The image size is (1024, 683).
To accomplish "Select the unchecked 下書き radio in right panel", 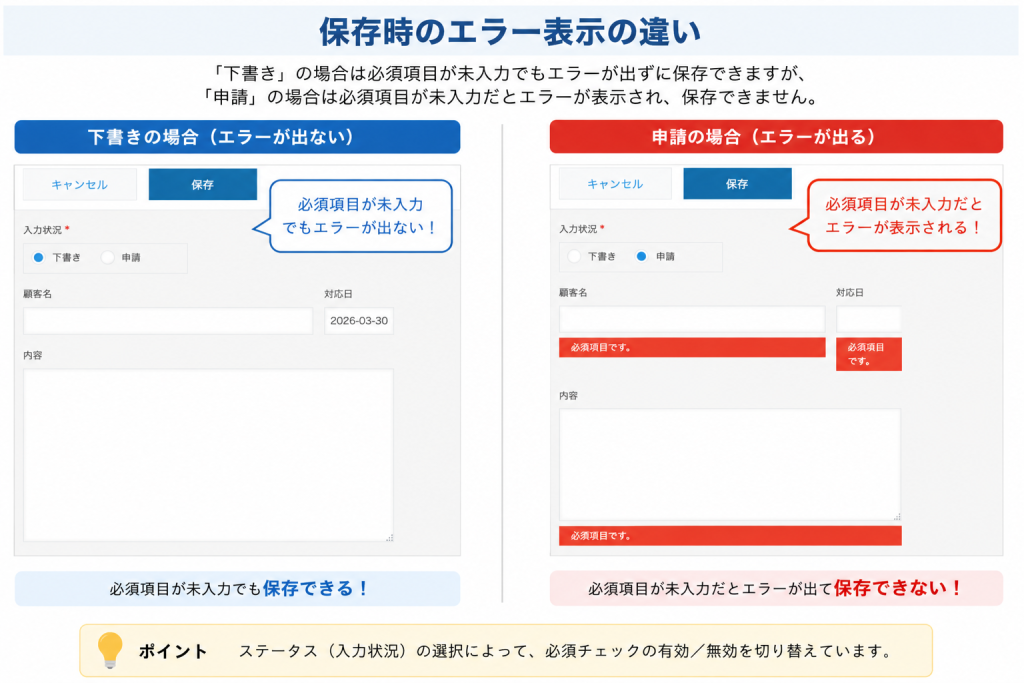I will point(574,256).
